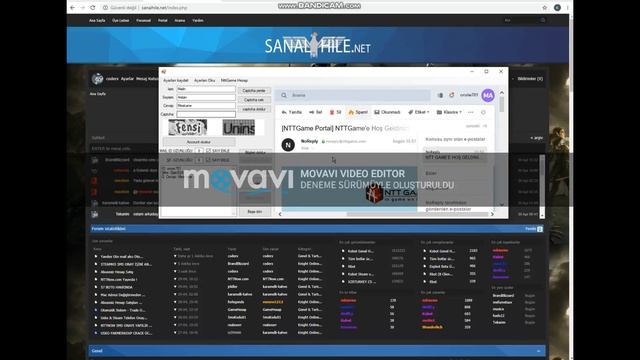Open the Chrome profile avatar icon
Screen dimensions: 640x360
click(x=557, y=7)
